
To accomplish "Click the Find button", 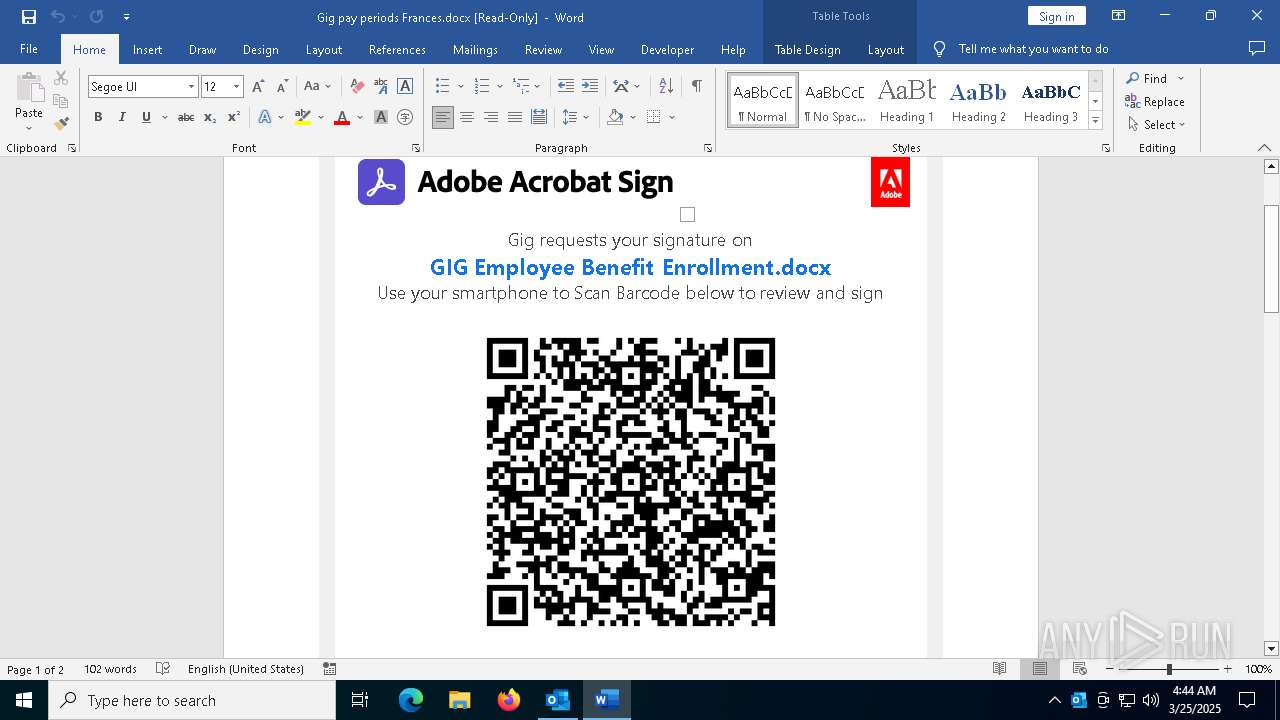I will click(1145, 78).
